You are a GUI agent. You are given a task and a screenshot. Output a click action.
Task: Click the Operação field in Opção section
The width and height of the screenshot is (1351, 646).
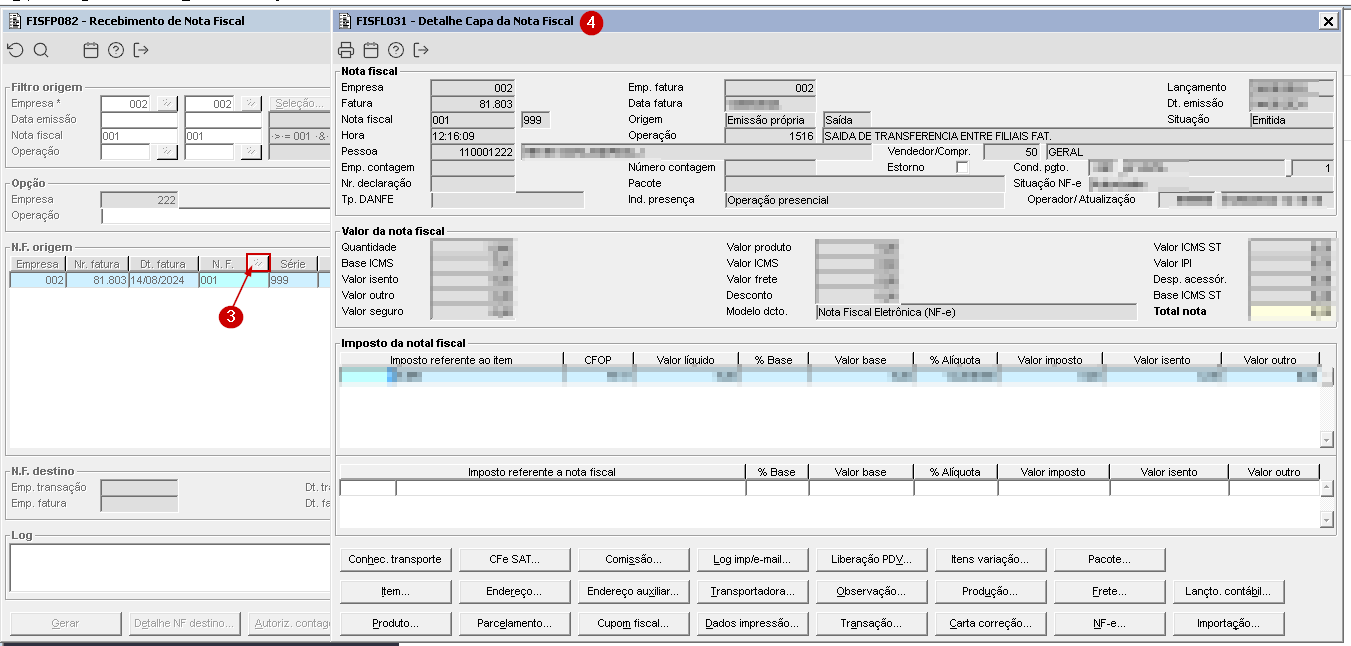tap(216, 215)
